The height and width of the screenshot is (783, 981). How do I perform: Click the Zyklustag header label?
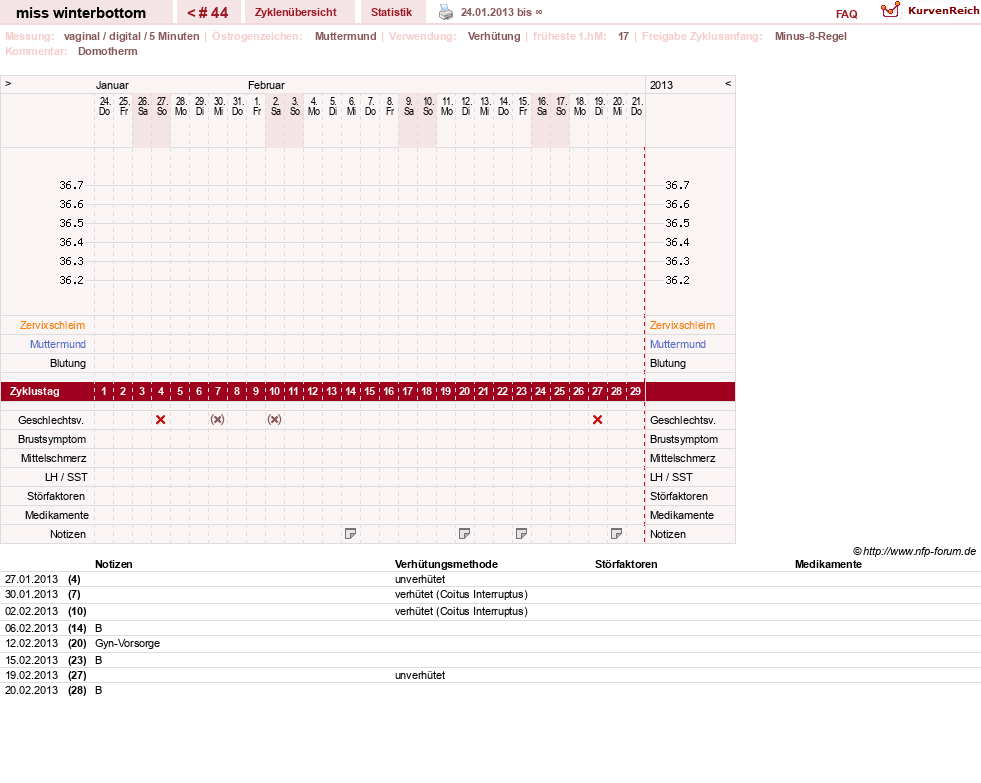click(35, 392)
